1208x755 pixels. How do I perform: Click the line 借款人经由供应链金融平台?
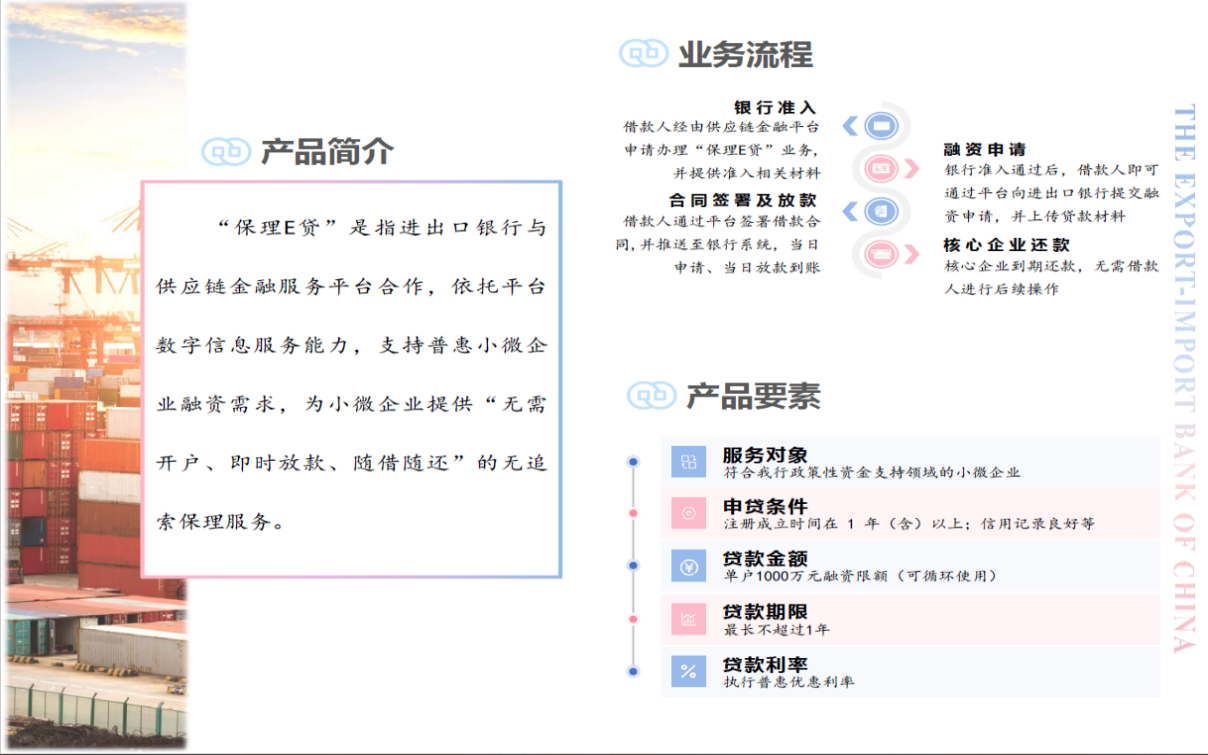point(722,127)
